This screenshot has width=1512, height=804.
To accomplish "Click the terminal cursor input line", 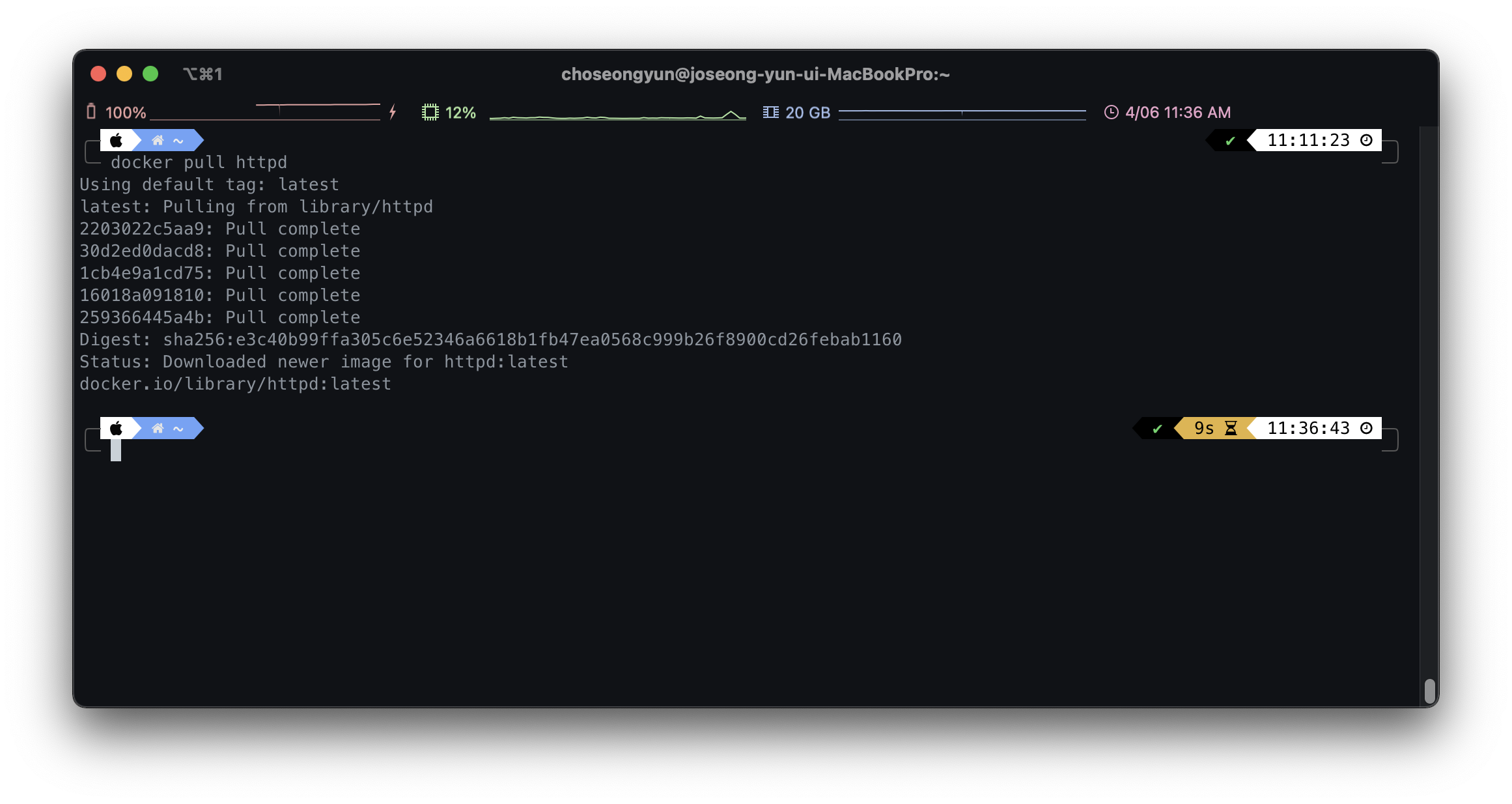I will (x=116, y=450).
